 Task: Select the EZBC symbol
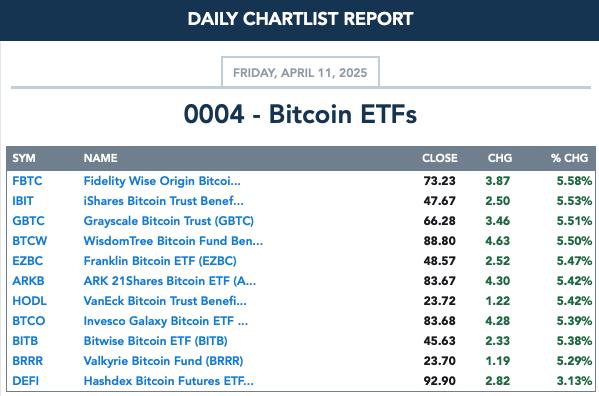coord(28,261)
